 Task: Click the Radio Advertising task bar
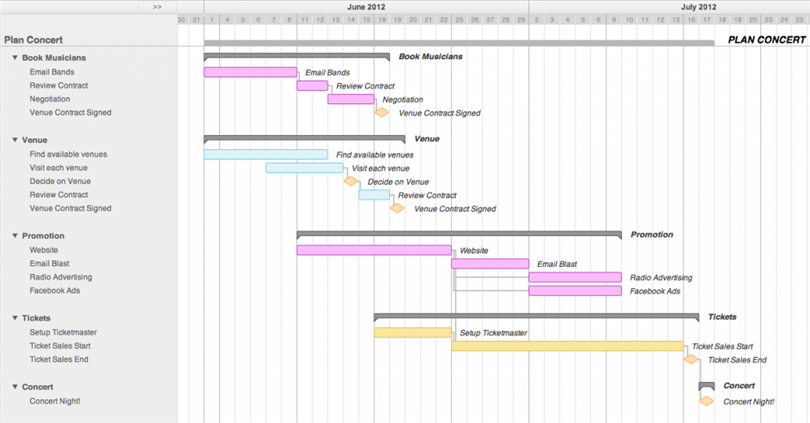tap(575, 277)
